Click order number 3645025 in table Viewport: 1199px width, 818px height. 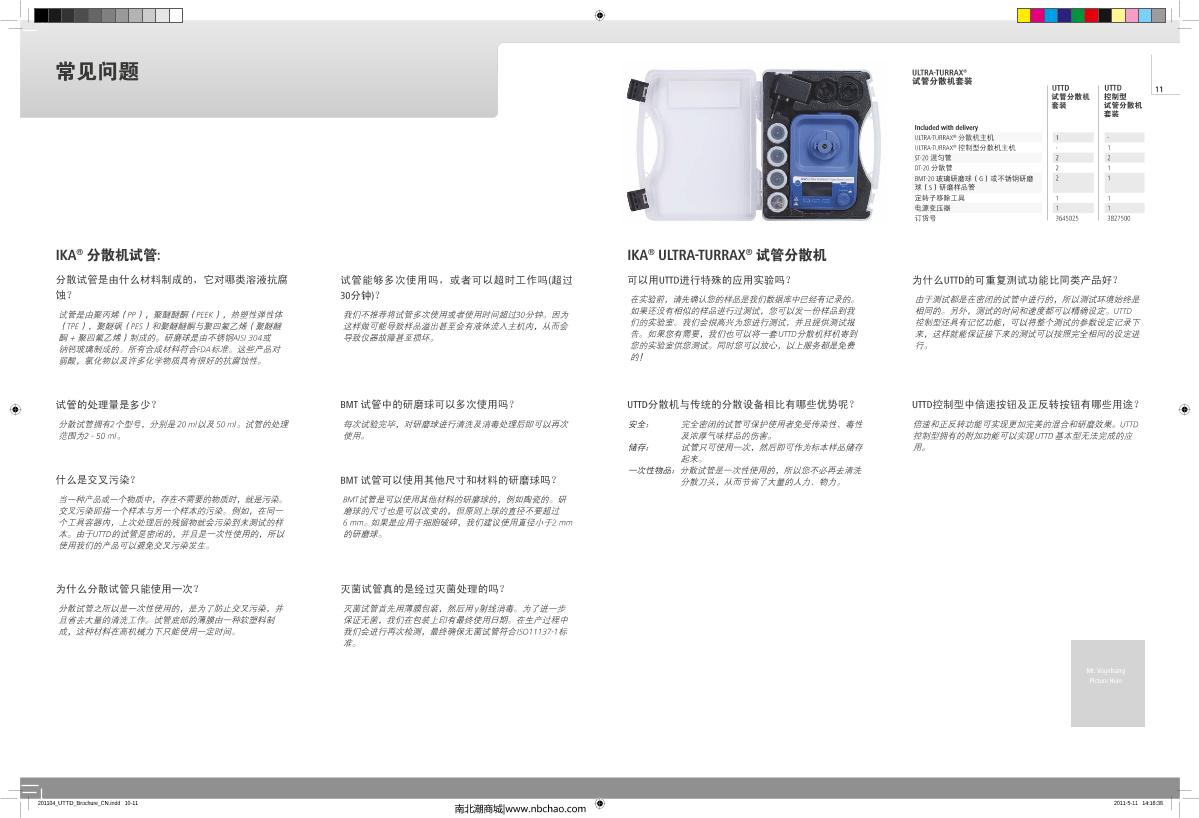coord(1067,217)
